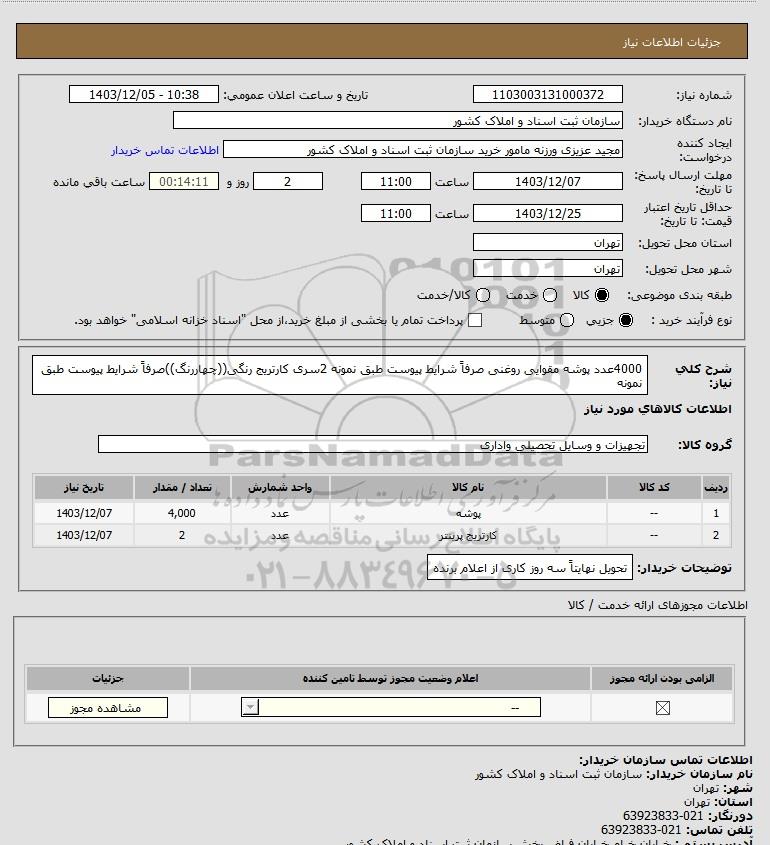770x845 pixels.
Task: Click the جزئیات column header in licenses table
Action: pyautogui.click(x=108, y=678)
